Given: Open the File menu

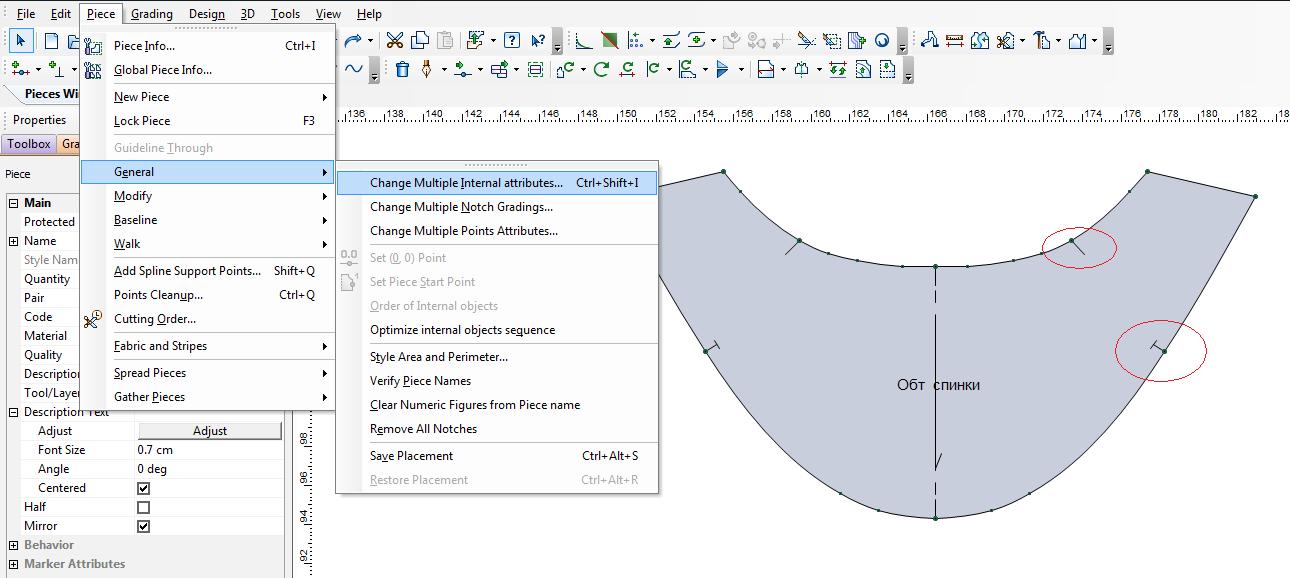Looking at the screenshot, I should click(x=26, y=14).
